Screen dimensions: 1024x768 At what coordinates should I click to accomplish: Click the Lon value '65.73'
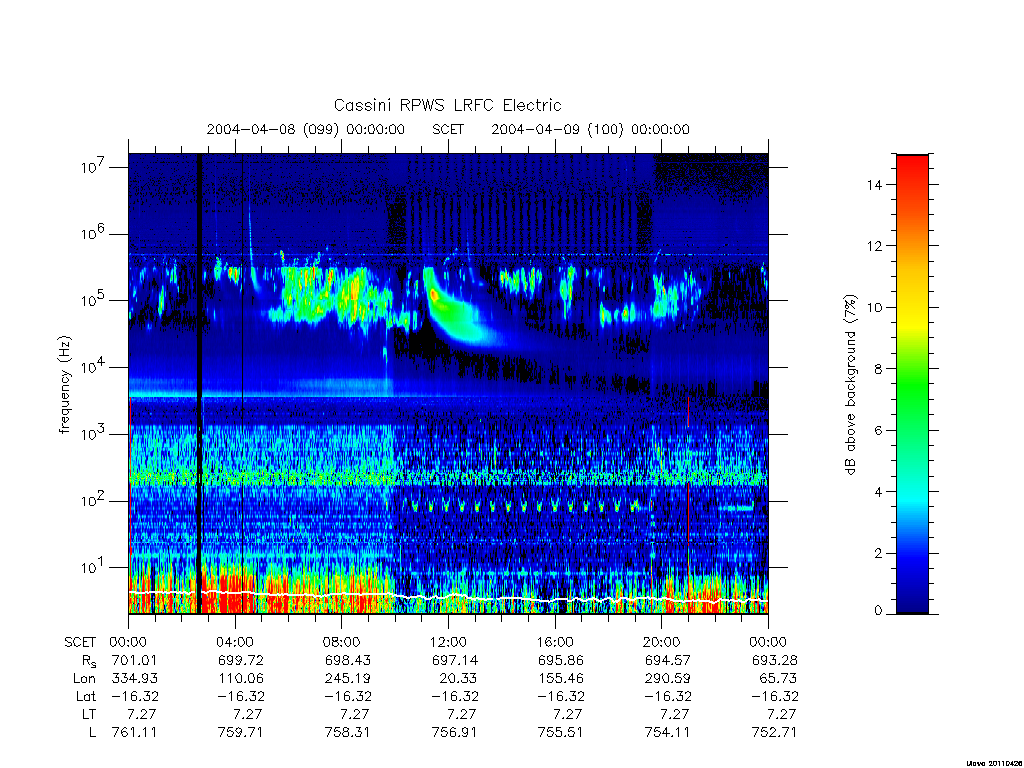tap(778, 679)
